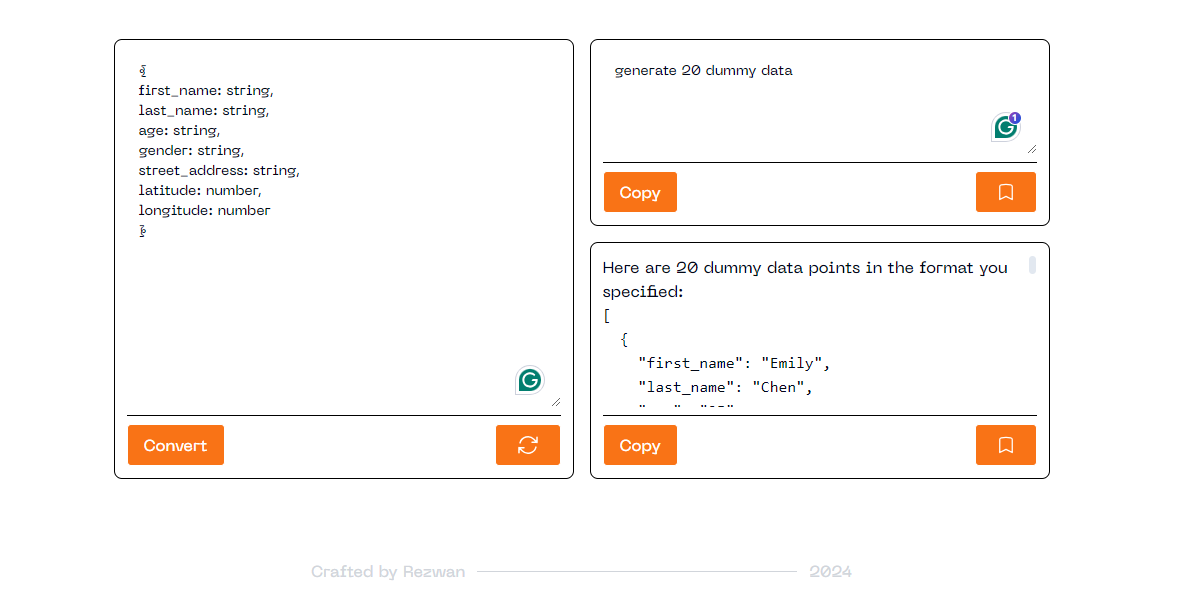Open Grammarly icon in schema text area

(x=530, y=381)
